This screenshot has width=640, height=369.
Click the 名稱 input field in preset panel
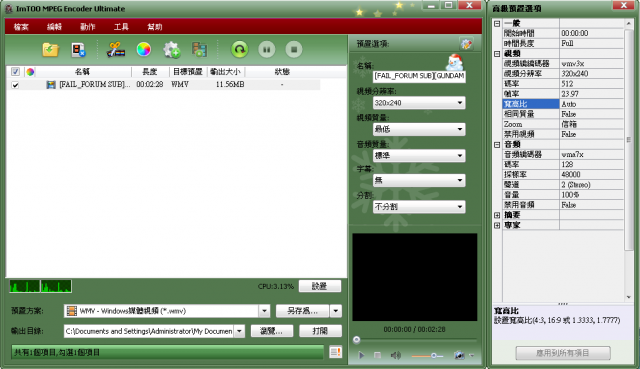point(419,76)
